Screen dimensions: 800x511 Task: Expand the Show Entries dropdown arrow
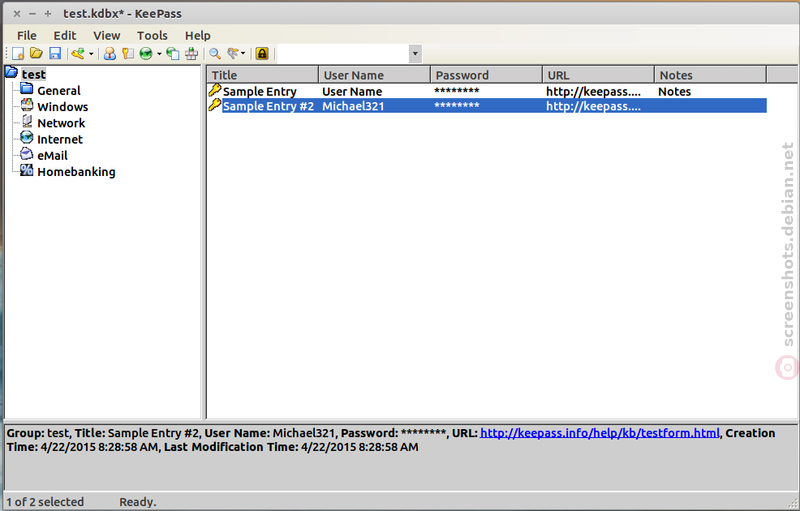243,54
